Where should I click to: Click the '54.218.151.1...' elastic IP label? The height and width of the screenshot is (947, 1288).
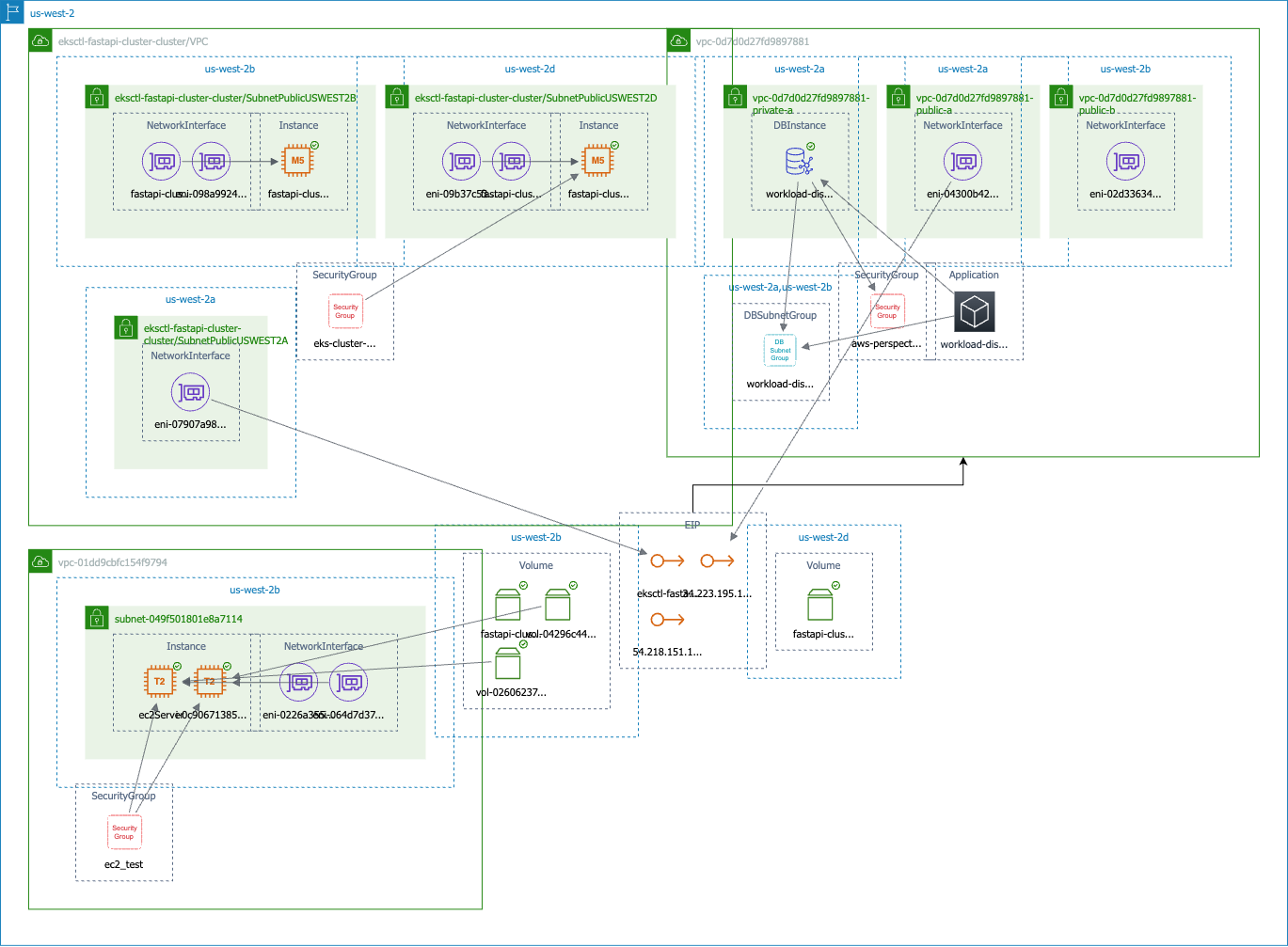[667, 652]
